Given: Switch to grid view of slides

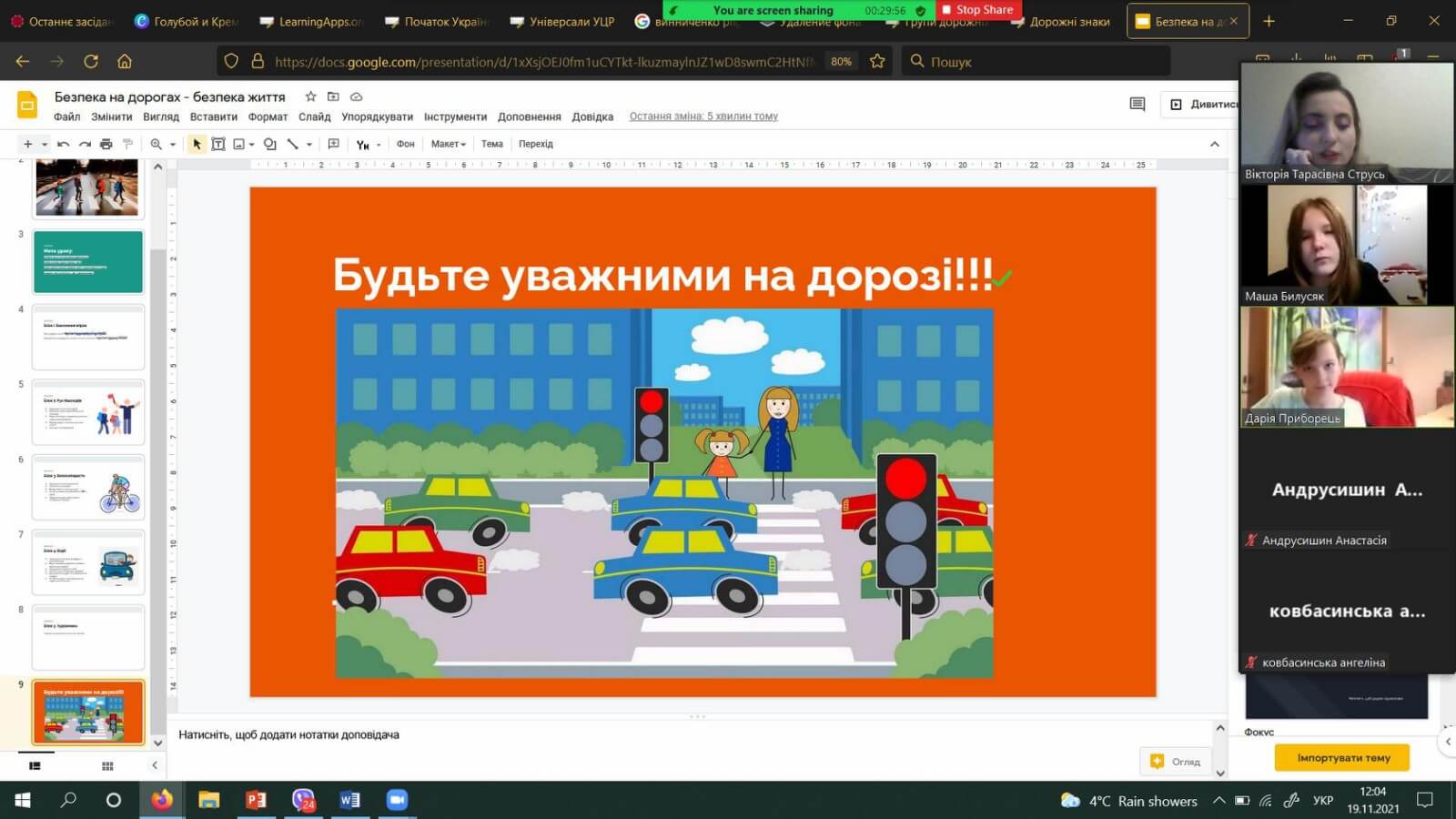Looking at the screenshot, I should tap(107, 766).
